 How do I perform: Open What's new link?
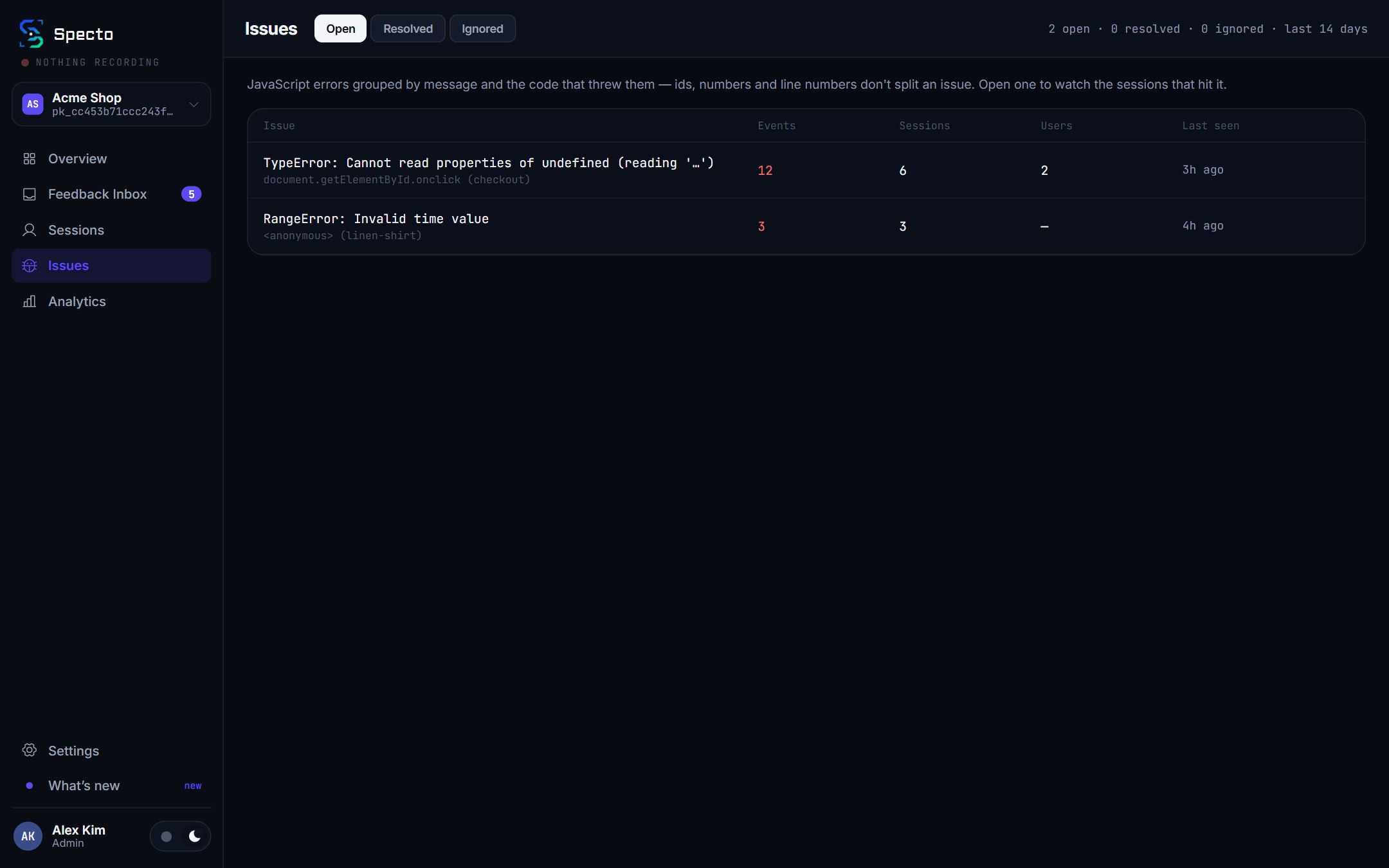pyautogui.click(x=111, y=786)
